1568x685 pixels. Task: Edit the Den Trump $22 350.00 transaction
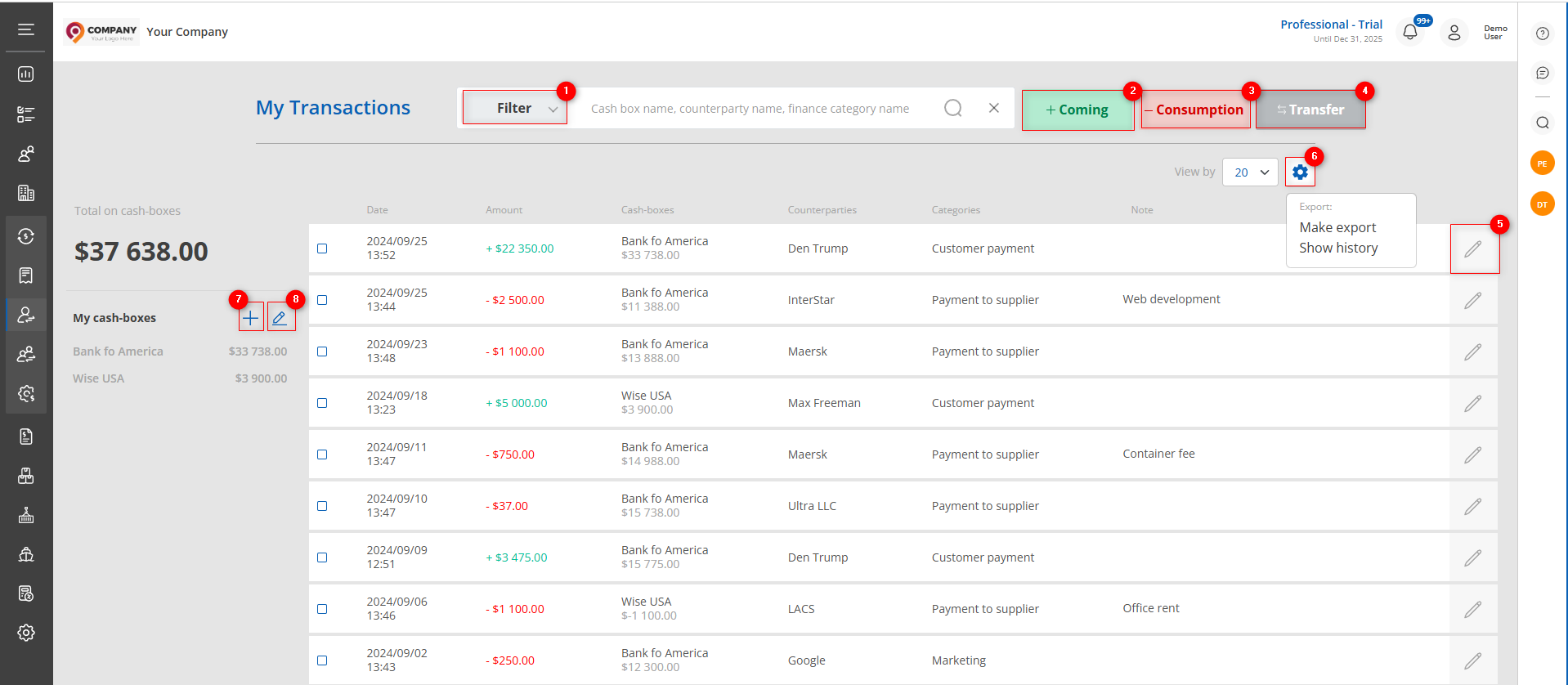[1473, 249]
